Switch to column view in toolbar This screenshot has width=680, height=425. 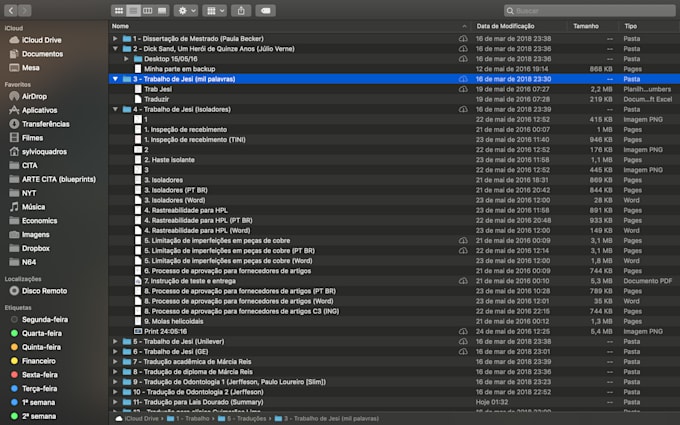[147, 10]
